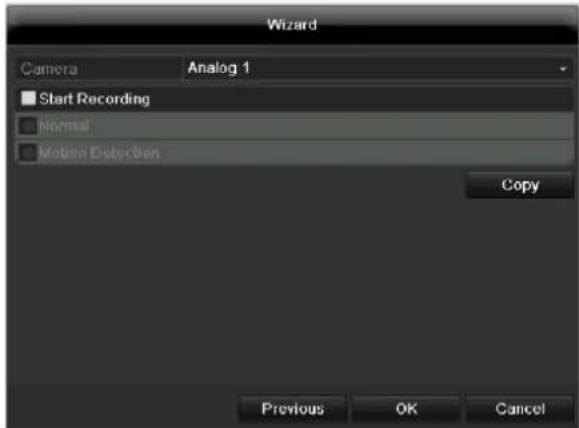Select the Analog 1 combo box

(378, 68)
